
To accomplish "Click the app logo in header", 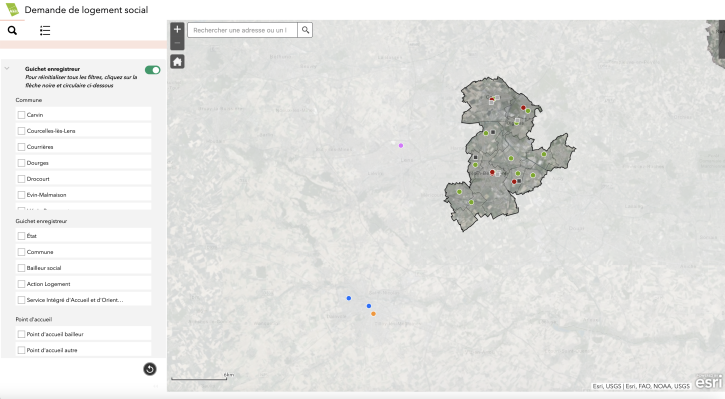I will [12, 9].
